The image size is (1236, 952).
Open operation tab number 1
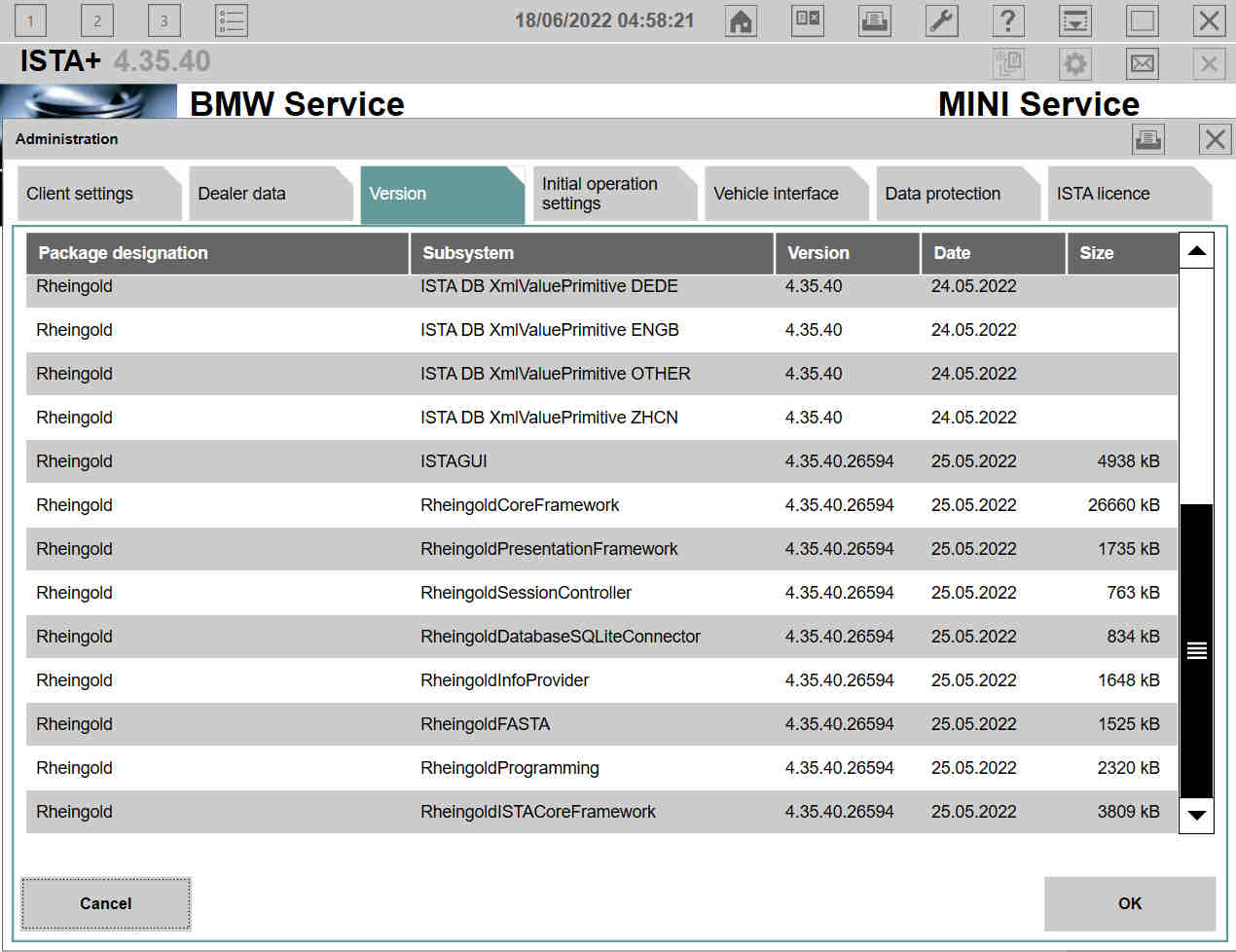coord(30,20)
